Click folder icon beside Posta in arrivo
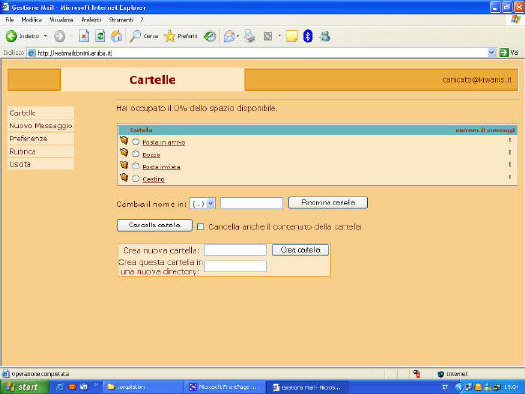This screenshot has width=525, height=394. tap(124, 140)
